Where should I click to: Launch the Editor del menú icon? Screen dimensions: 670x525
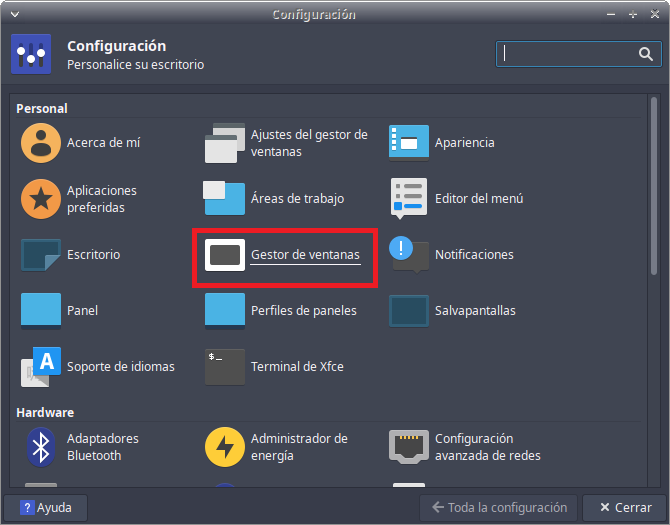click(x=409, y=198)
